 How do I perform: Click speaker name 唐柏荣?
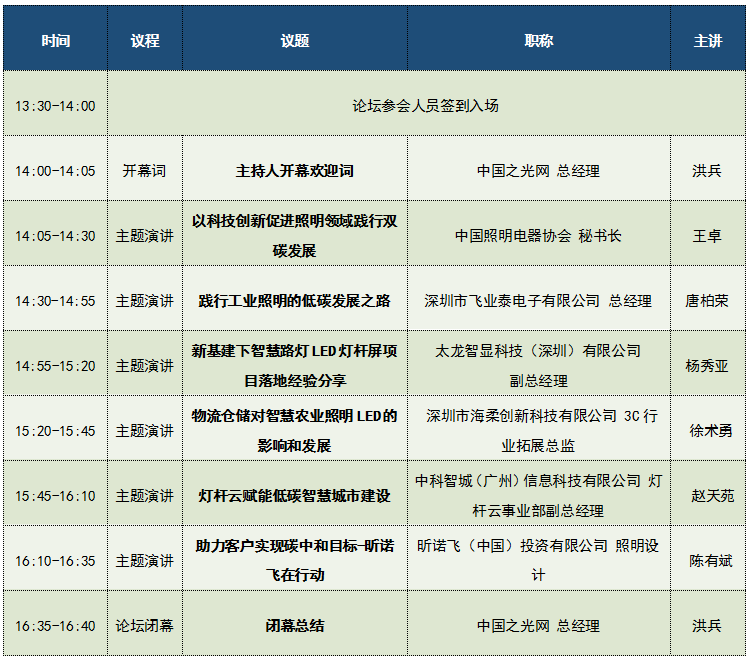[708, 301]
